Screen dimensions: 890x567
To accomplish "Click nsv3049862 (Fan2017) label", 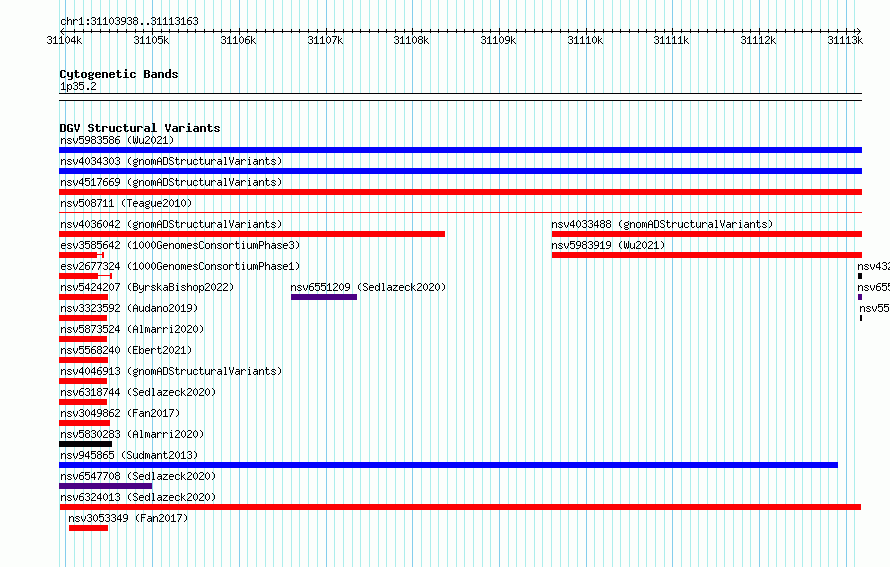I will 120,413.
